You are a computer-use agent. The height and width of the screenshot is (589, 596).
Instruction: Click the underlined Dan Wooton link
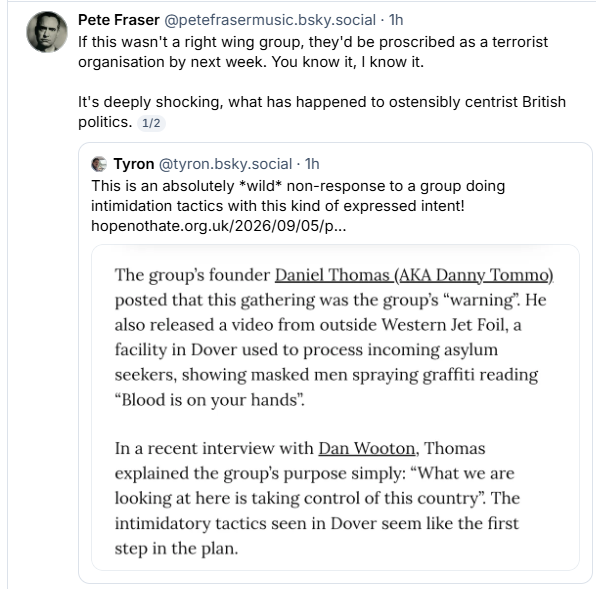(x=366, y=448)
